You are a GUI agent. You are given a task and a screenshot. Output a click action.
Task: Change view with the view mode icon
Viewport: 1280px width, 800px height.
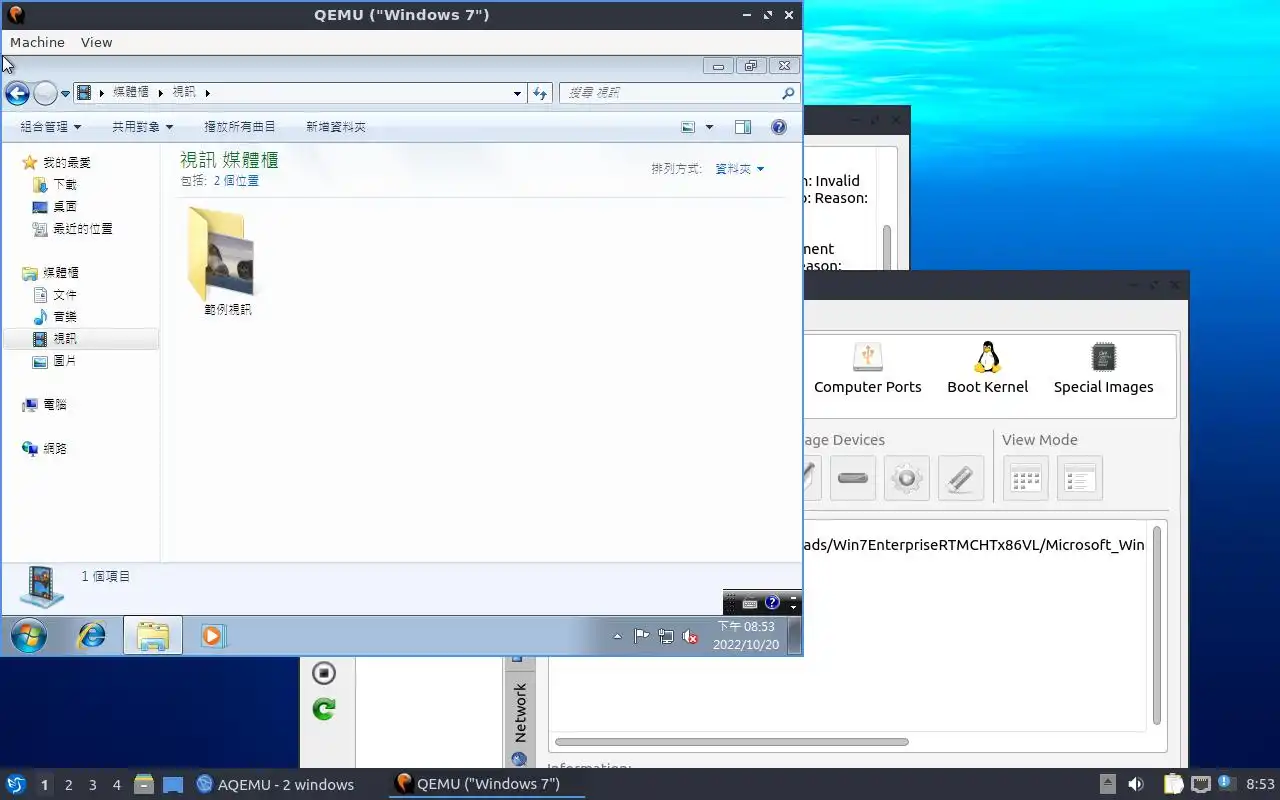click(x=688, y=127)
